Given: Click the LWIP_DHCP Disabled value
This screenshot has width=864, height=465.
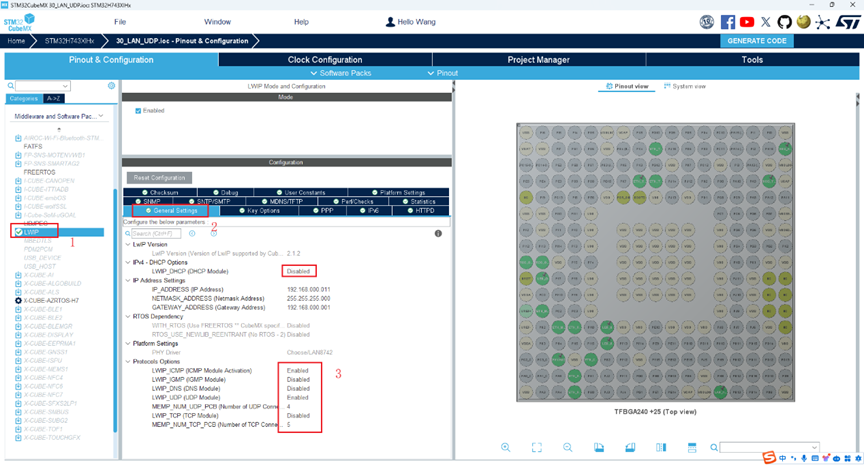Looking at the screenshot, I should pyautogui.click(x=298, y=271).
